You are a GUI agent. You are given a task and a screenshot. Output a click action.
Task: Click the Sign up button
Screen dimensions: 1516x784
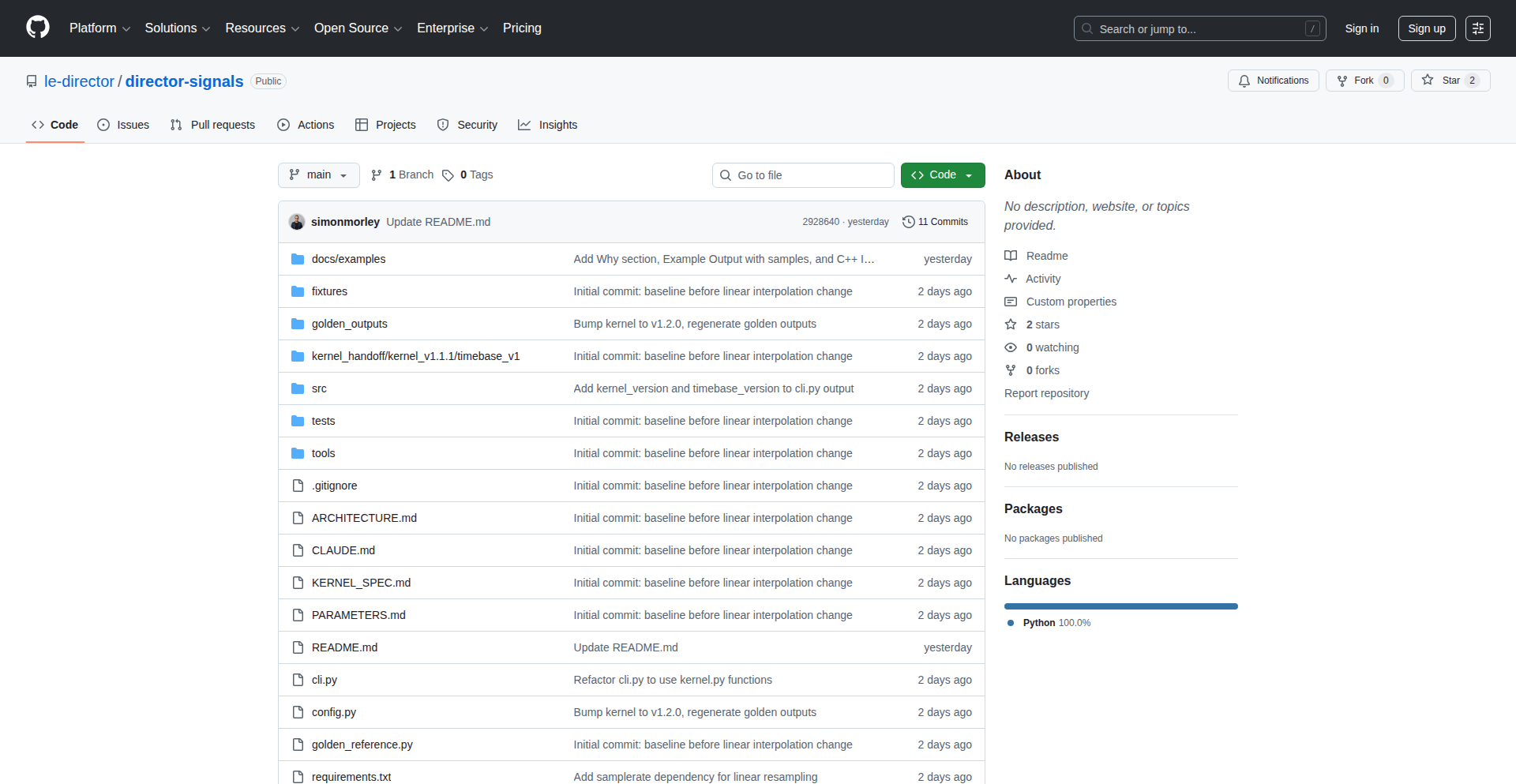(x=1426, y=28)
